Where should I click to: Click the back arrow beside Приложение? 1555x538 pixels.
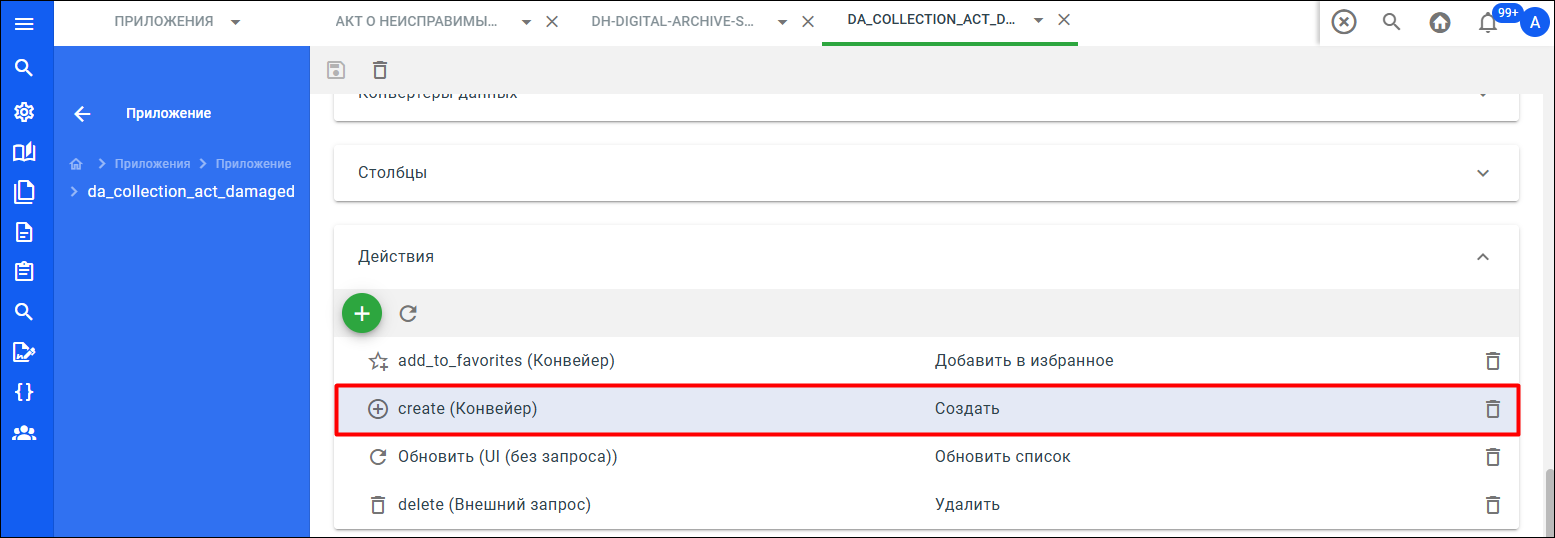click(x=83, y=114)
